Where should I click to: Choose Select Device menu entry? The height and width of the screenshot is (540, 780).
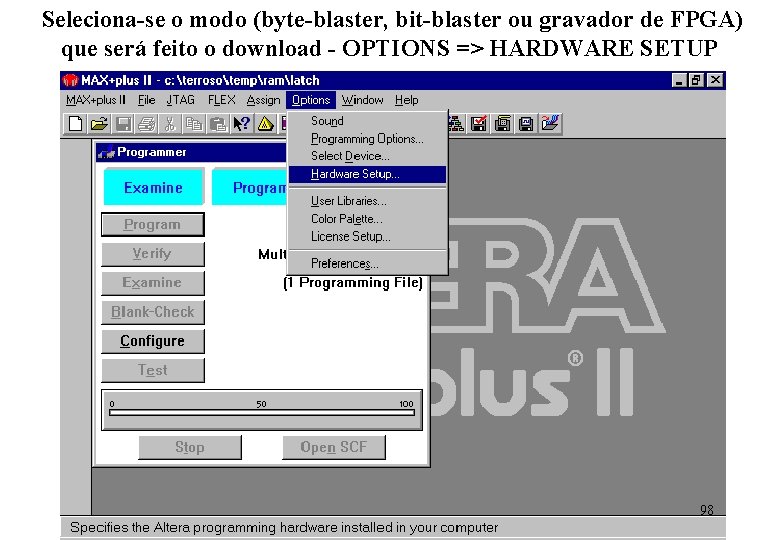coord(367,156)
